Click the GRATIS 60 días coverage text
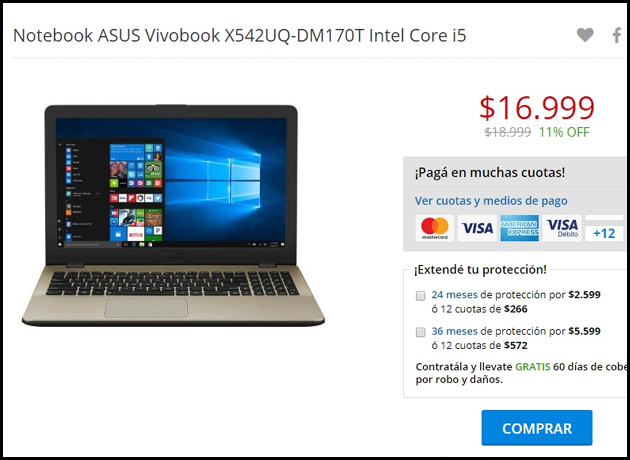Image resolution: width=630 pixels, height=460 pixels. 571,367
